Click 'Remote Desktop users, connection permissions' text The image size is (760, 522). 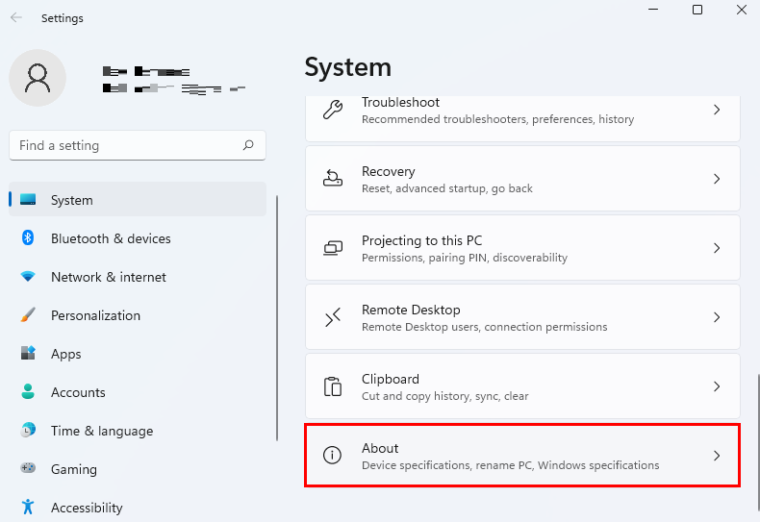[484, 327]
